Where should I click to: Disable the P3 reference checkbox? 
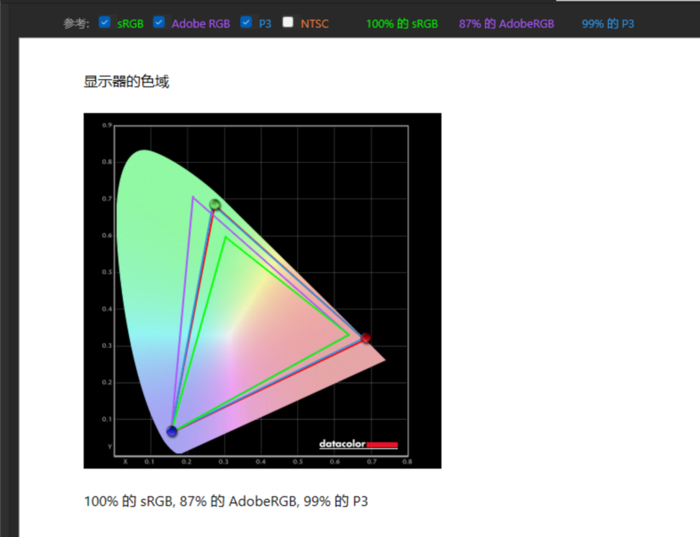(x=246, y=22)
